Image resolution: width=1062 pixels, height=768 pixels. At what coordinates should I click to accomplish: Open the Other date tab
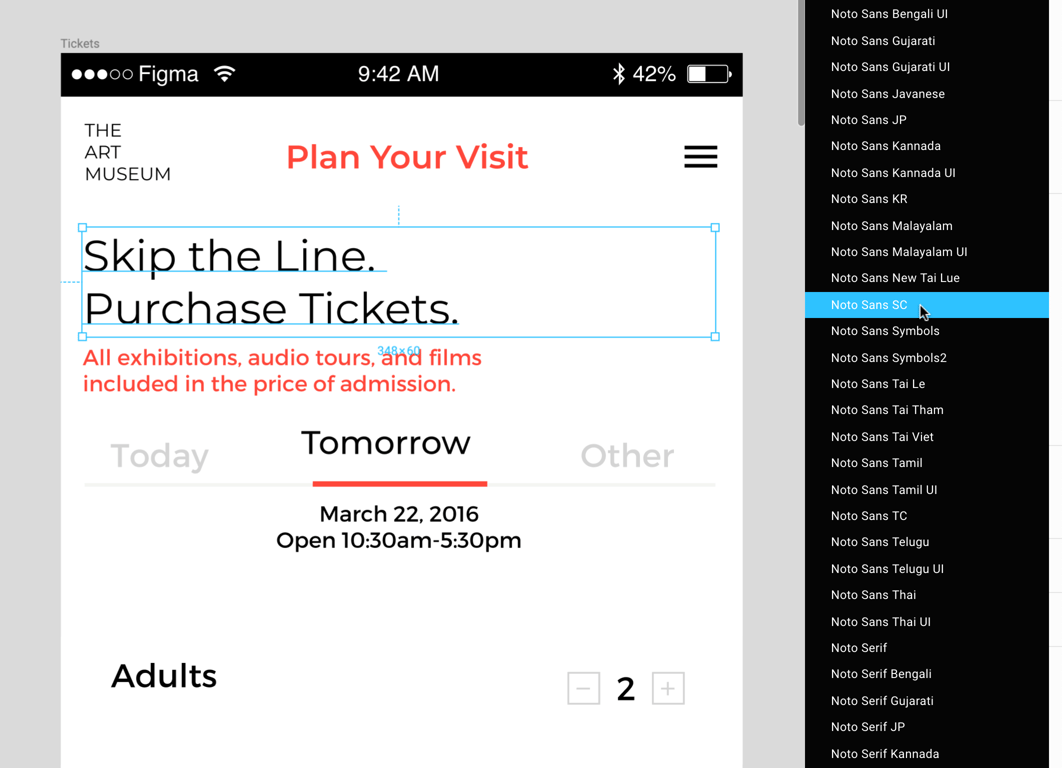tap(627, 456)
